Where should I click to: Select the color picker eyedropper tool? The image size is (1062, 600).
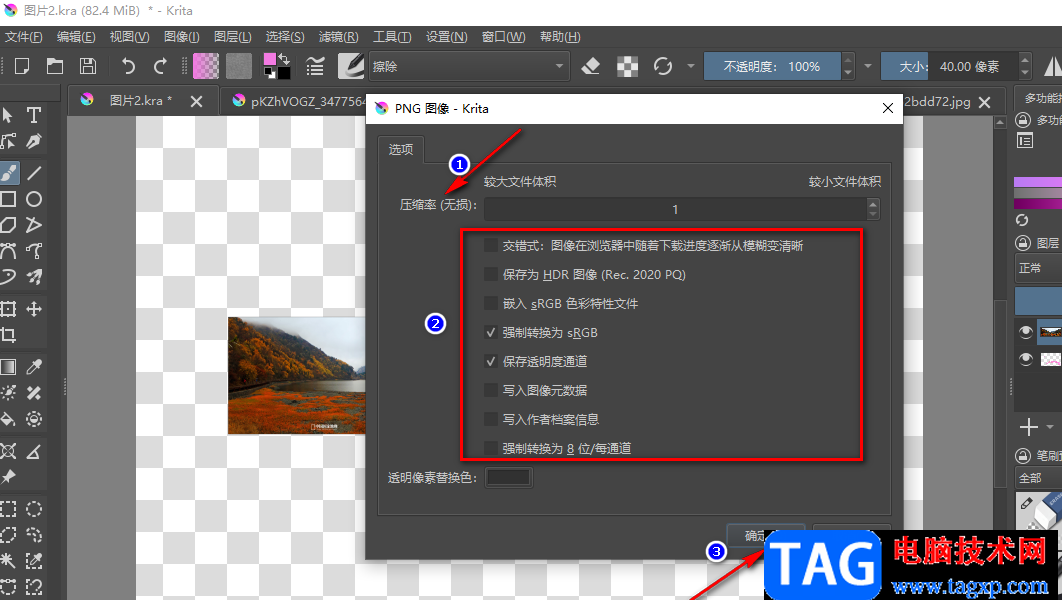33,367
